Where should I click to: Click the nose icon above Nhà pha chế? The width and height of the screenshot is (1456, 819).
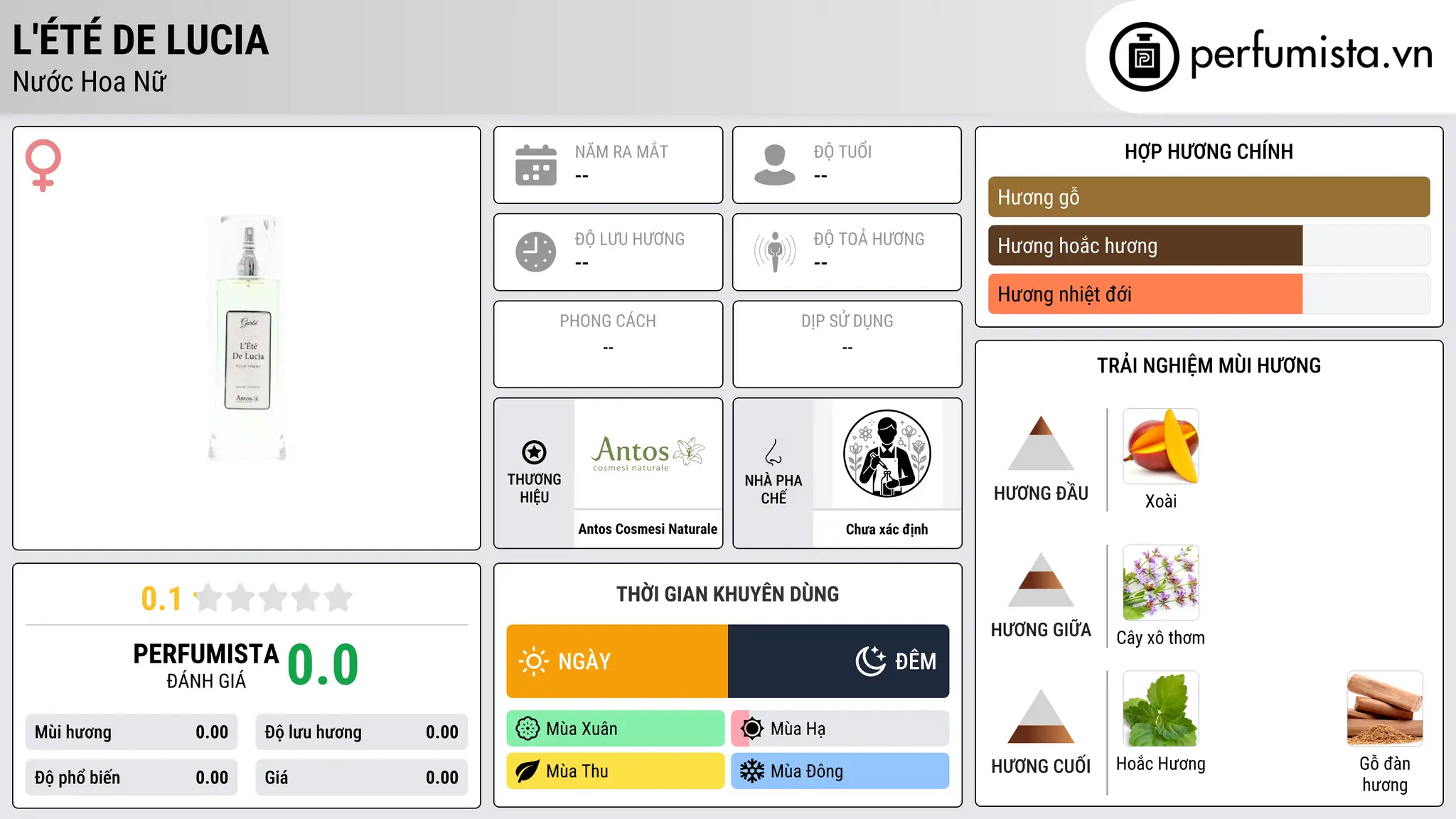click(773, 452)
